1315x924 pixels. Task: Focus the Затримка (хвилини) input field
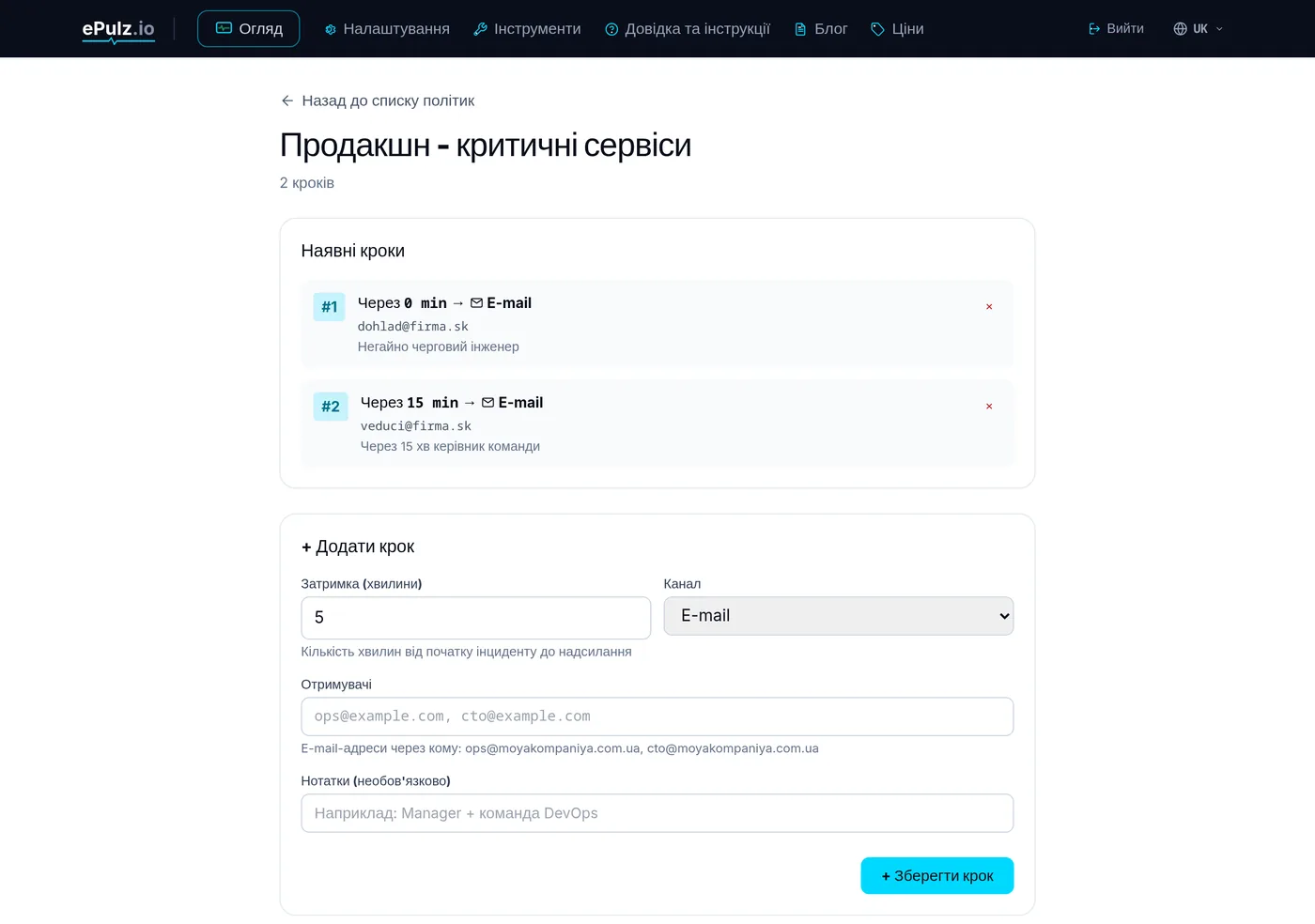[x=475, y=618]
